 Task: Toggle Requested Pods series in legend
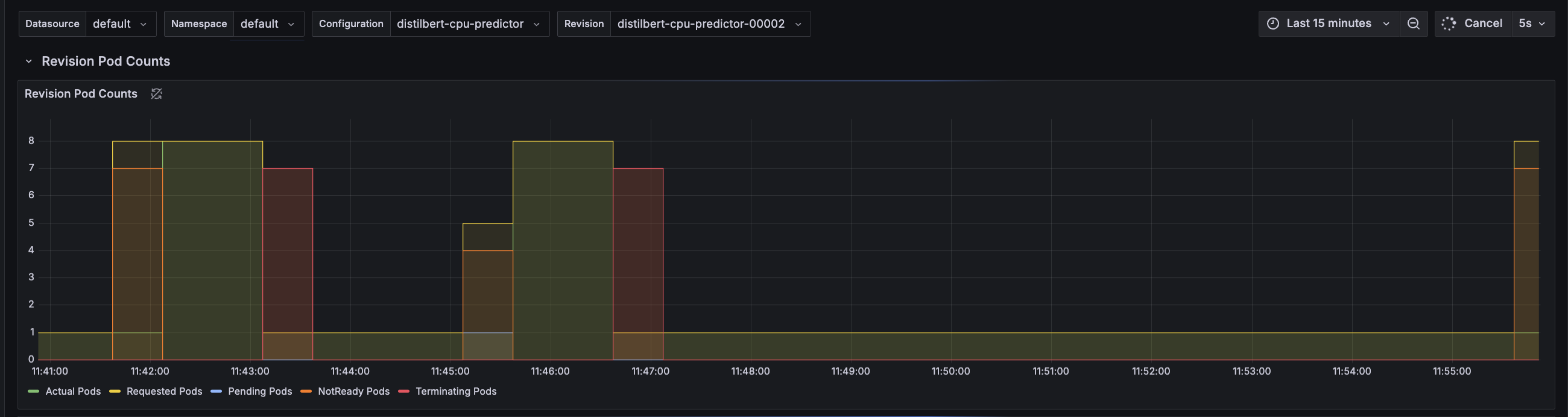click(165, 392)
